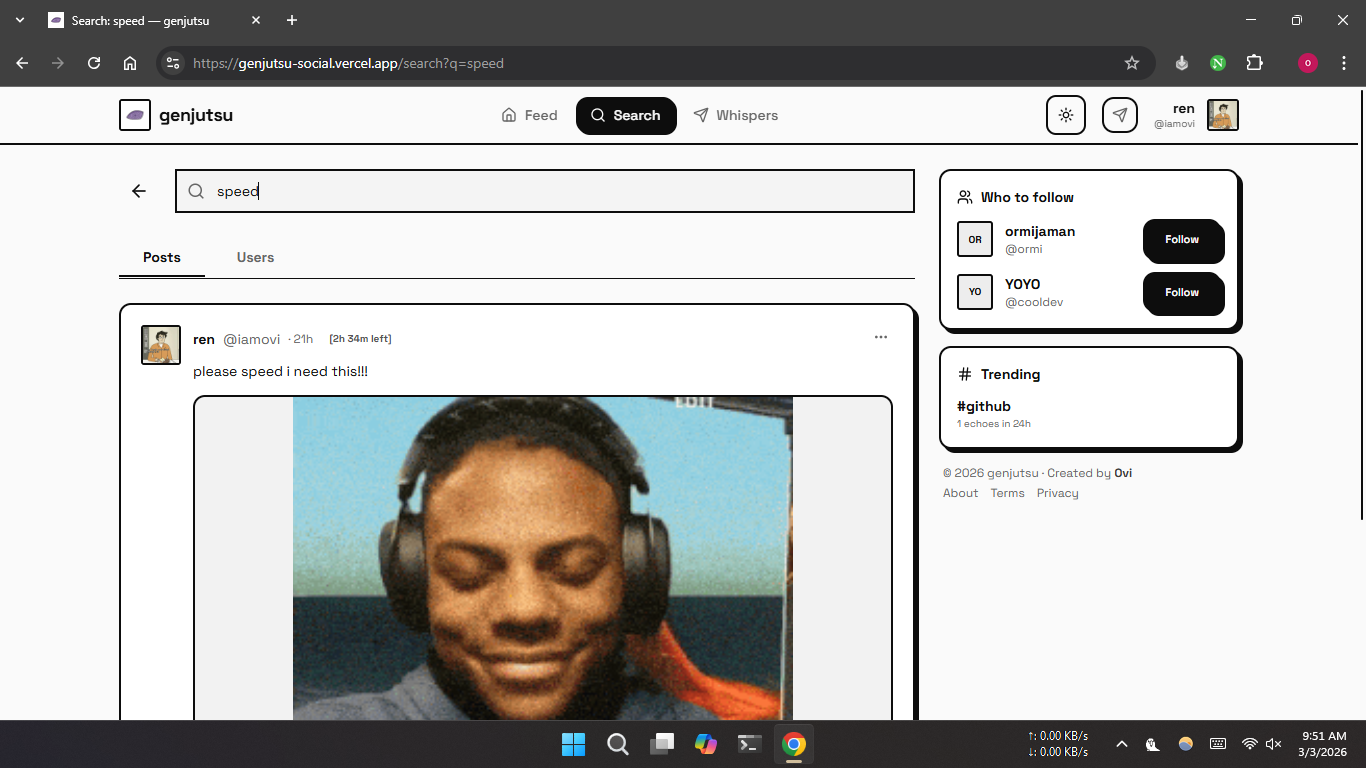Follow ormijaman
The height and width of the screenshot is (768, 1366).
(1182, 240)
